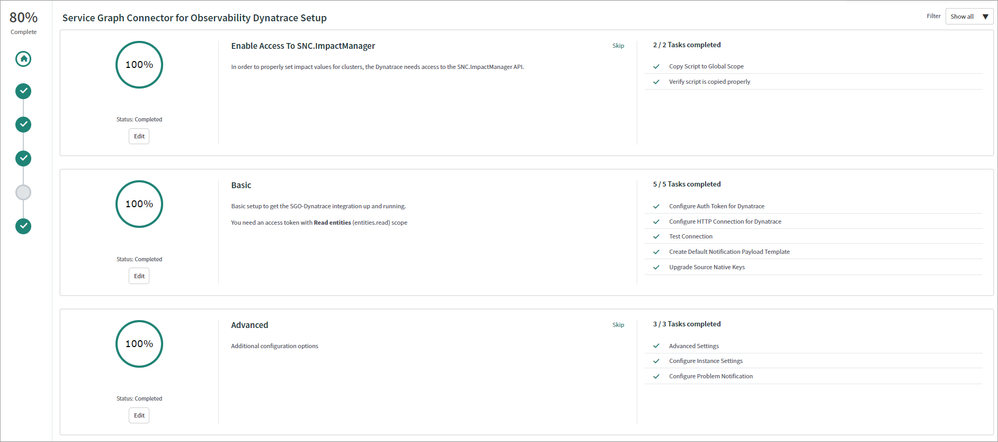Select the second completed step checkmark in stepper
998x442 pixels.
point(24,124)
